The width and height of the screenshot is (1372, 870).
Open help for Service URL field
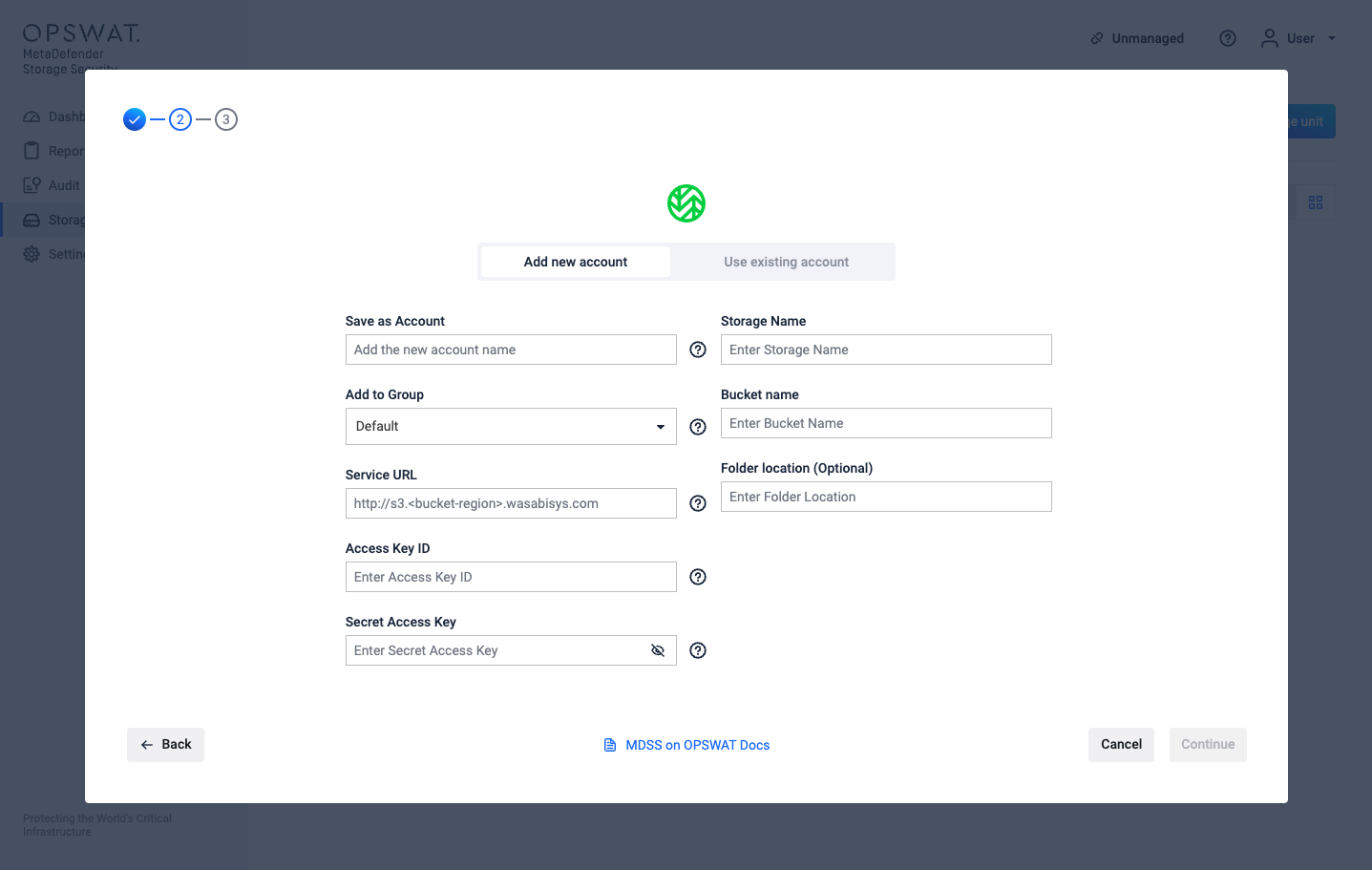tap(698, 503)
